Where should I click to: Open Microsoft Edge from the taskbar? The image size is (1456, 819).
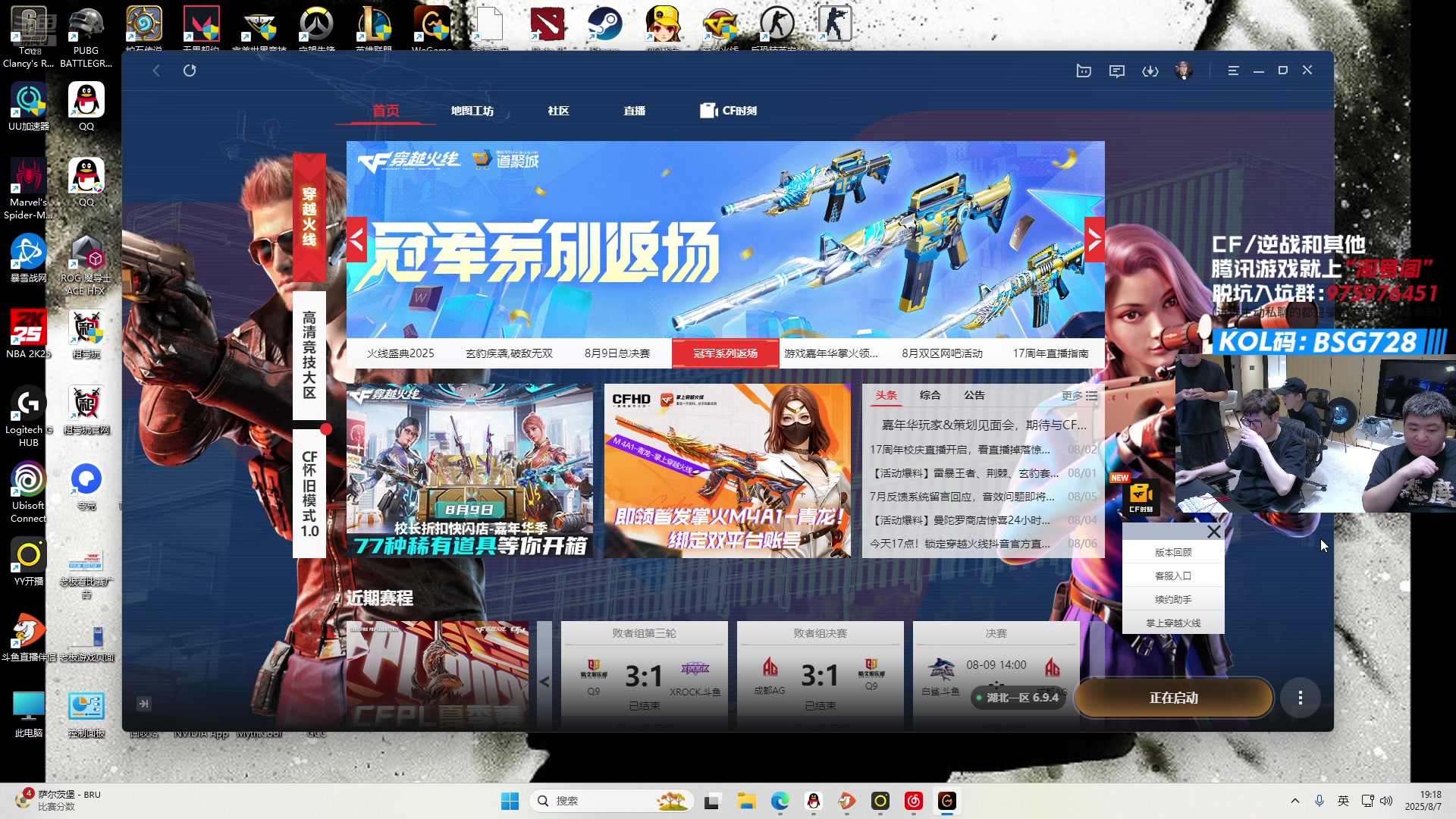(780, 801)
